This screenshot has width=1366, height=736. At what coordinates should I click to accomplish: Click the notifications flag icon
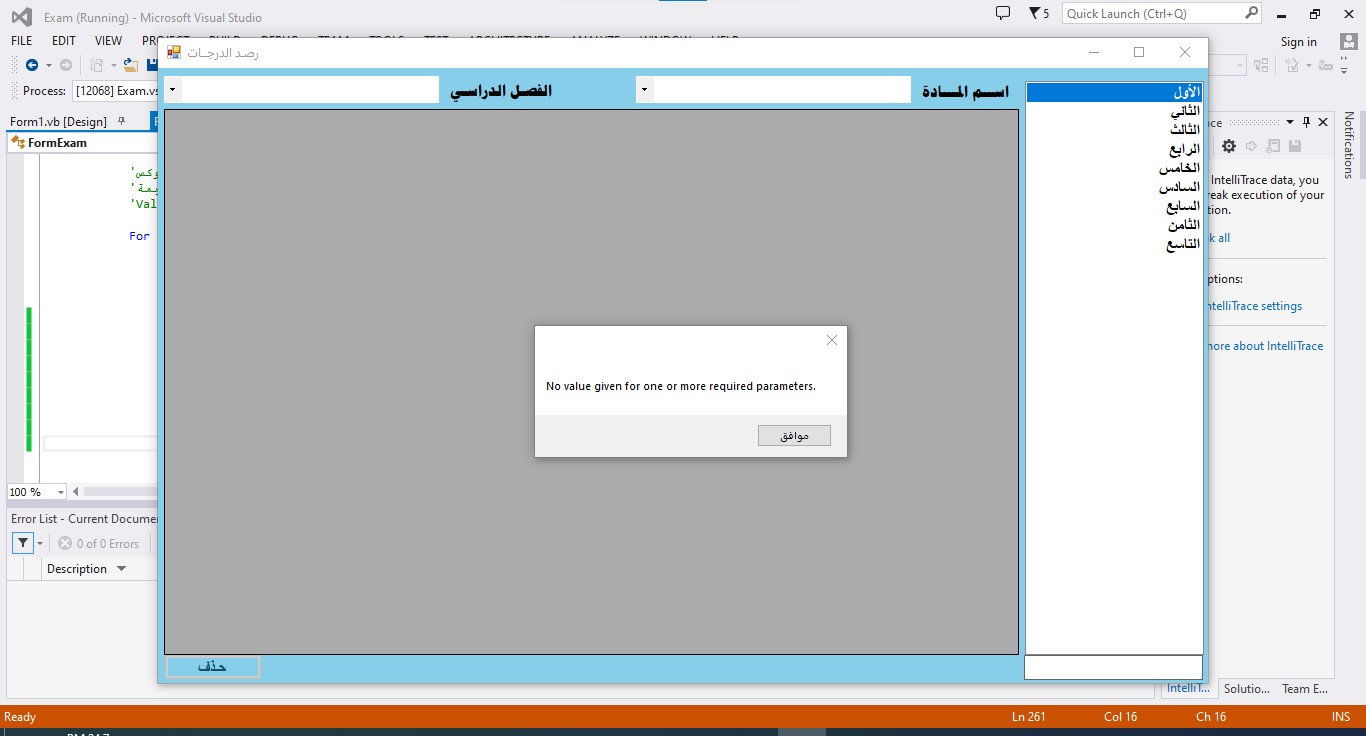coord(1034,13)
